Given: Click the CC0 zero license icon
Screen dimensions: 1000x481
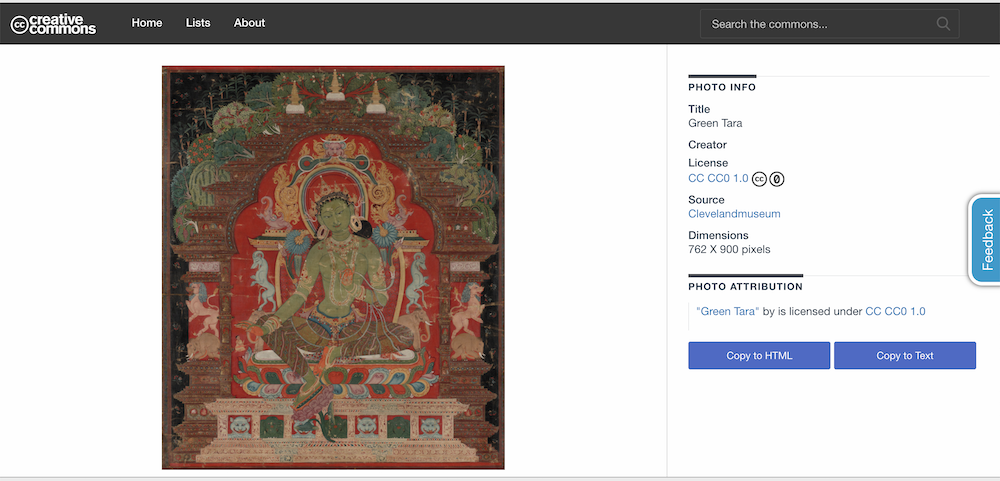Looking at the screenshot, I should click(776, 179).
